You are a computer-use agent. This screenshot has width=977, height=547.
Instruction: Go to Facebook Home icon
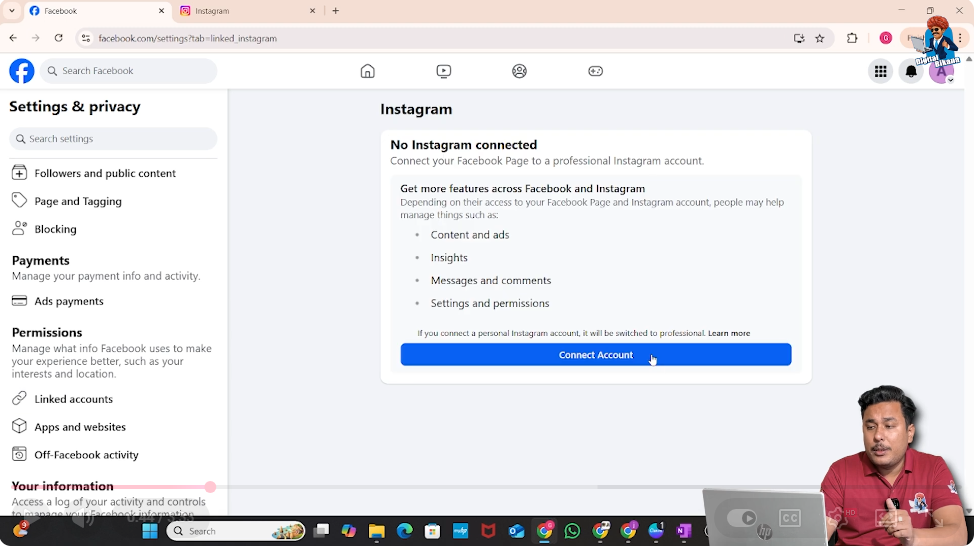368,71
